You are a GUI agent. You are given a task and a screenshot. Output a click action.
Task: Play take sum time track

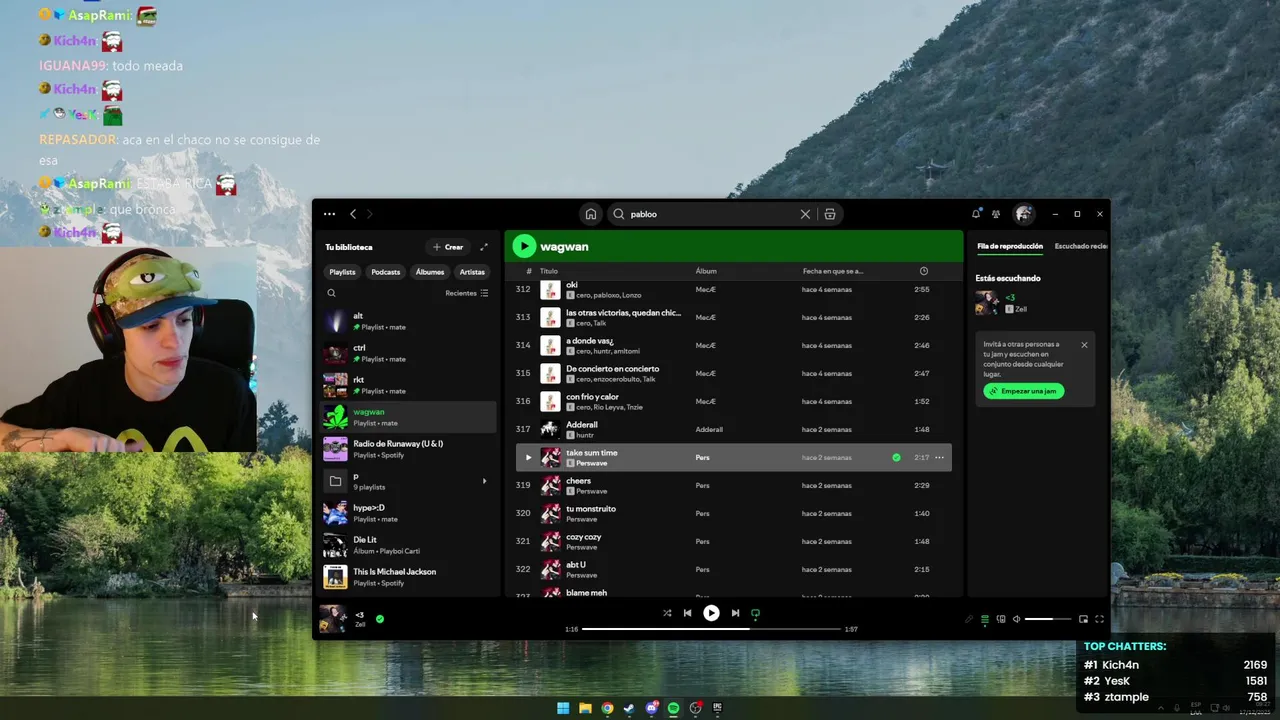point(529,457)
